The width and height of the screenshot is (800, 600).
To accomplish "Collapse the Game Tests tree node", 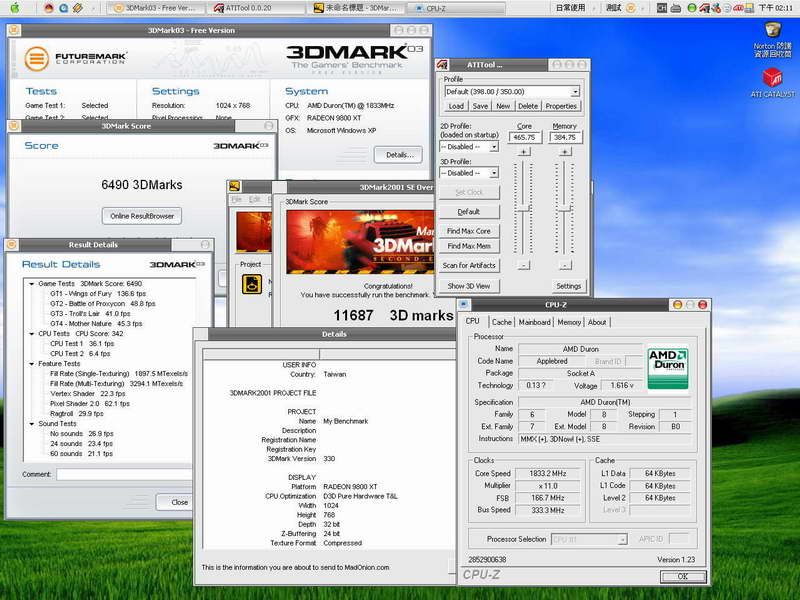I will click(29, 284).
